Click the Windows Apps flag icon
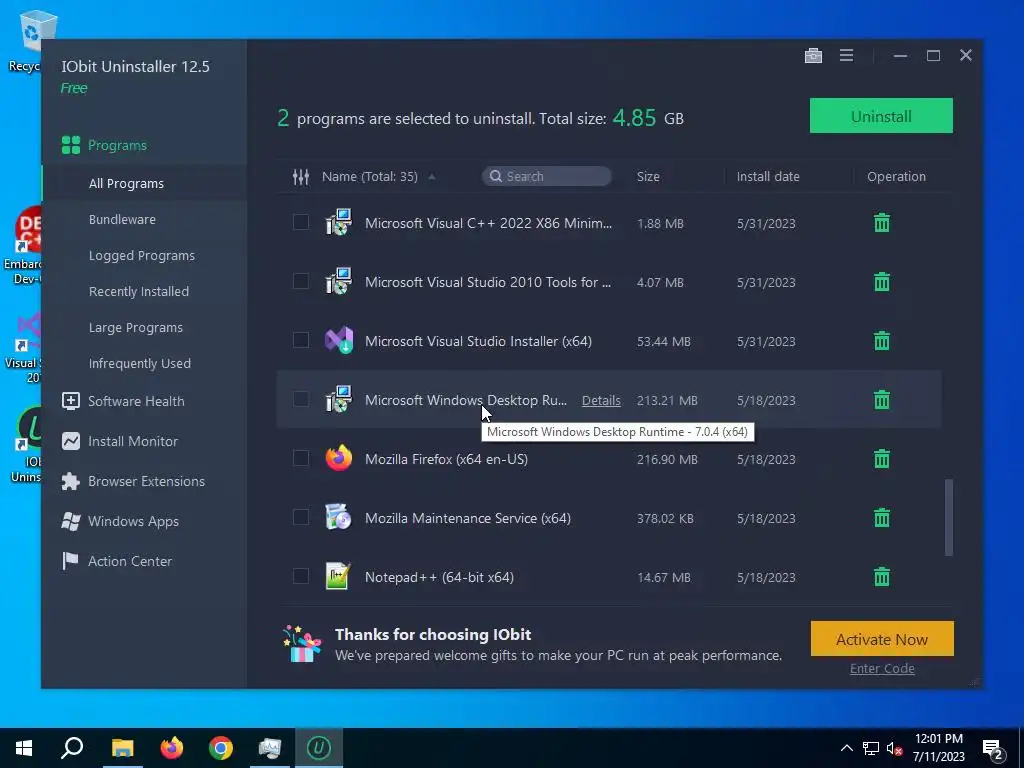 (71, 521)
